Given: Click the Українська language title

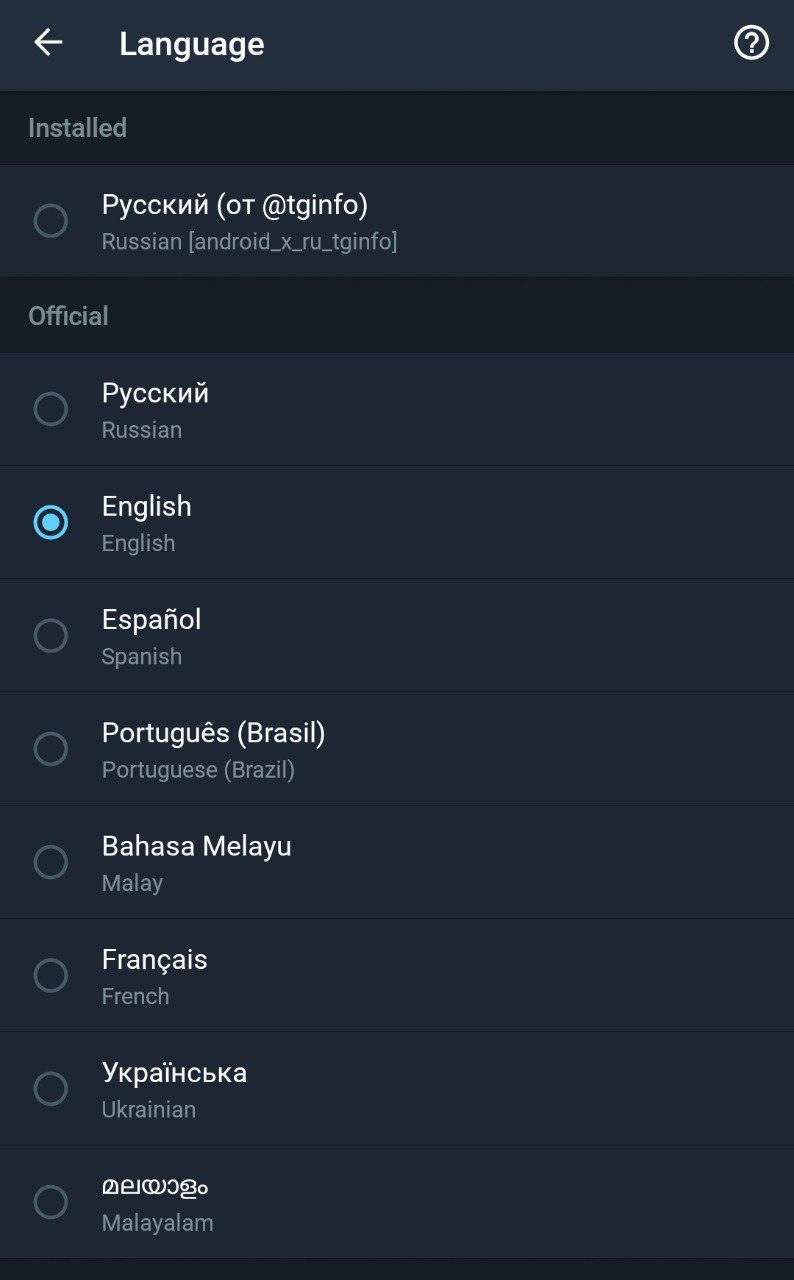Looking at the screenshot, I should pyautogui.click(x=174, y=1073).
